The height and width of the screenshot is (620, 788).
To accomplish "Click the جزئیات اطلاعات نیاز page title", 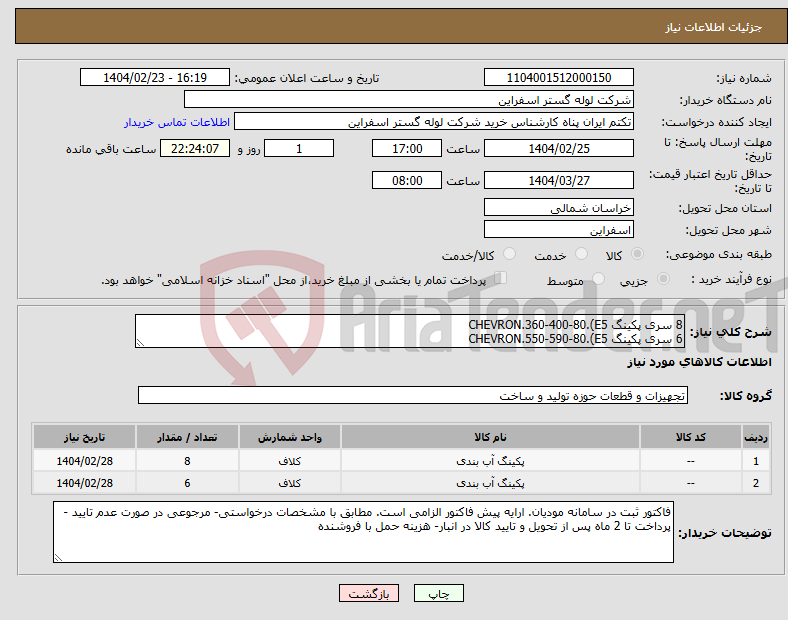I will (714, 27).
